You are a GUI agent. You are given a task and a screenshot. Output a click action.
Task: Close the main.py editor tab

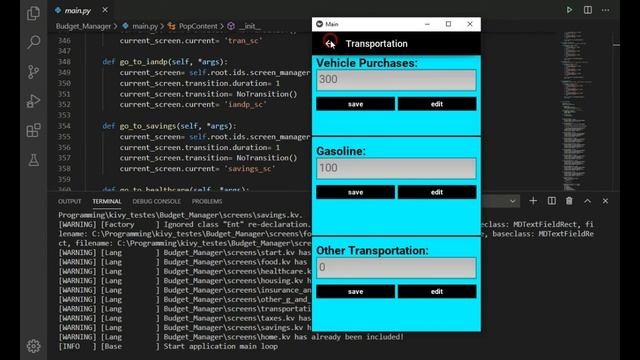(105, 10)
